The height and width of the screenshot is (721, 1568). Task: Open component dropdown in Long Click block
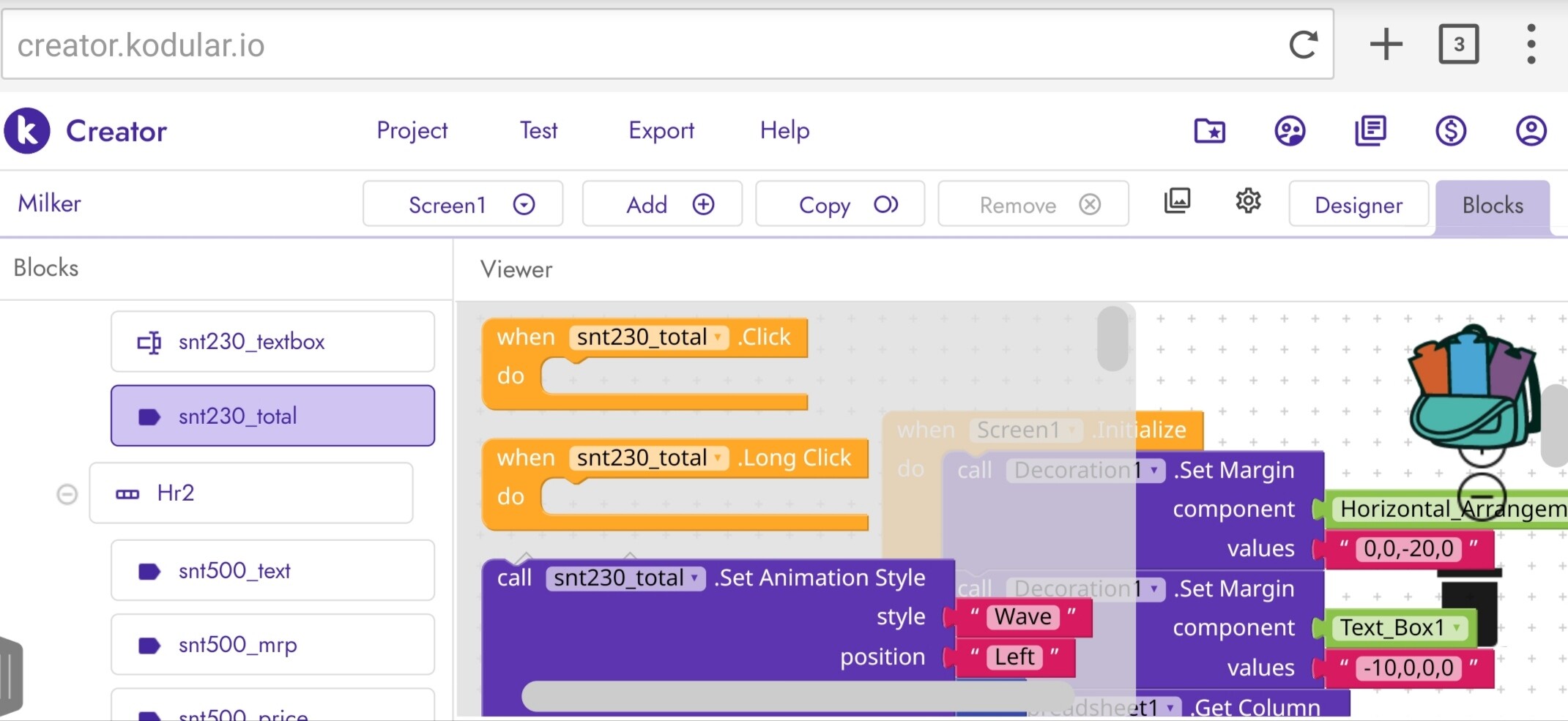point(649,457)
